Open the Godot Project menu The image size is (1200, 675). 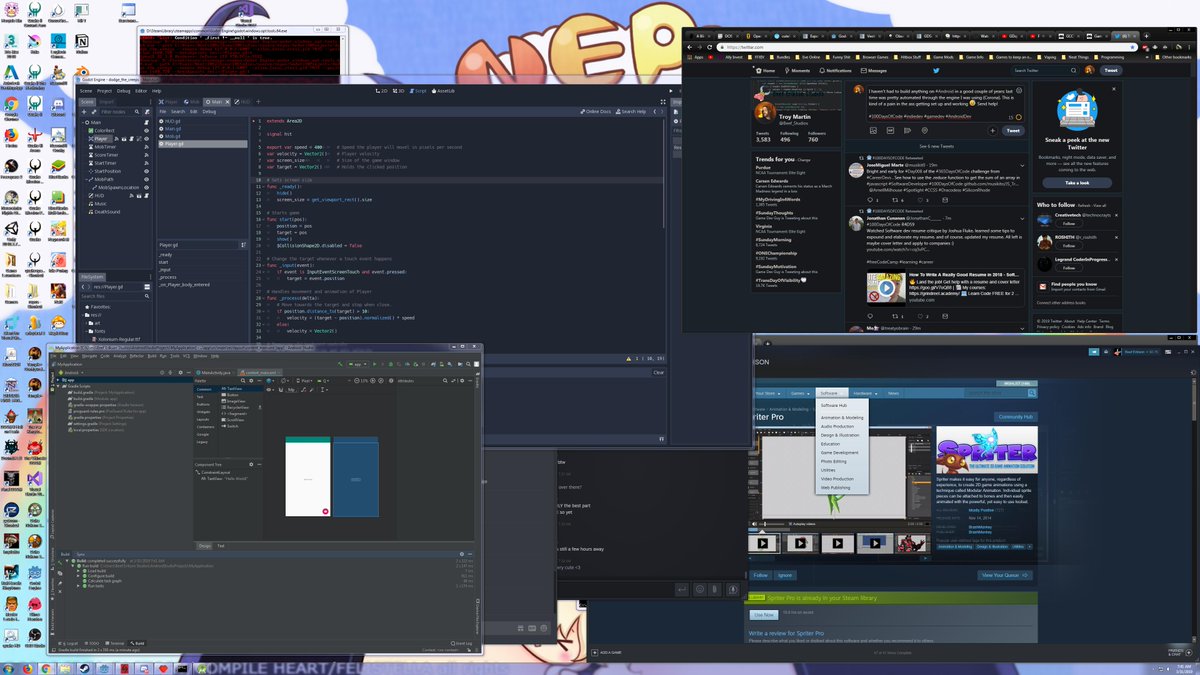[x=104, y=90]
